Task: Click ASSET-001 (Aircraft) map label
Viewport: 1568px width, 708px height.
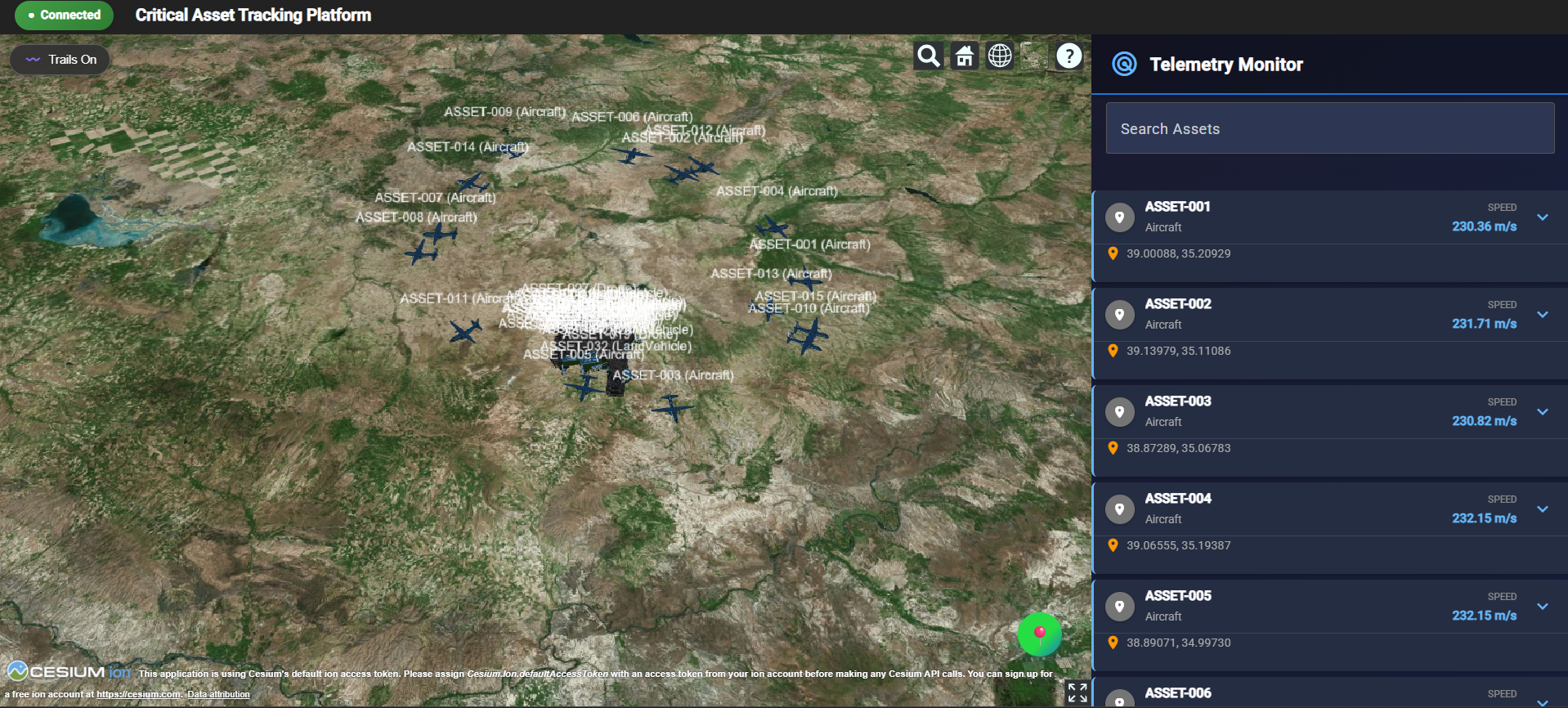Action: tap(809, 244)
